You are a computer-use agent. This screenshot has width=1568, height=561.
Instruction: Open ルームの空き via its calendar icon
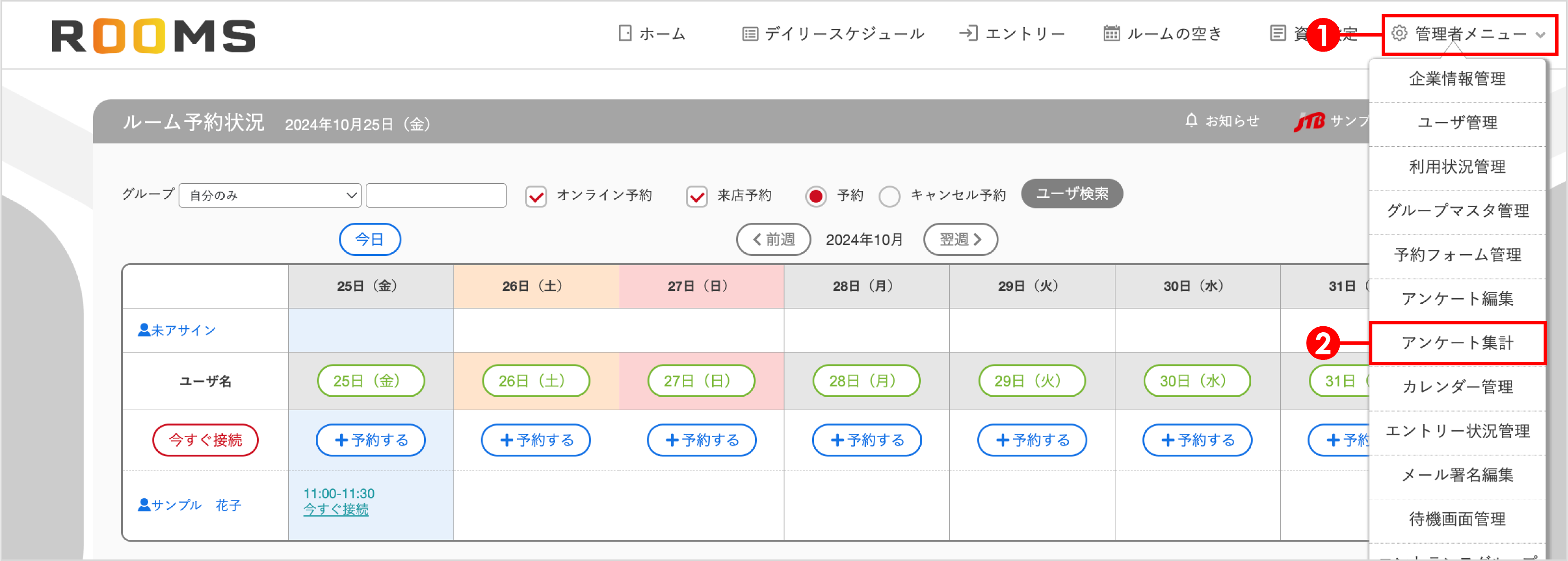tap(1113, 34)
